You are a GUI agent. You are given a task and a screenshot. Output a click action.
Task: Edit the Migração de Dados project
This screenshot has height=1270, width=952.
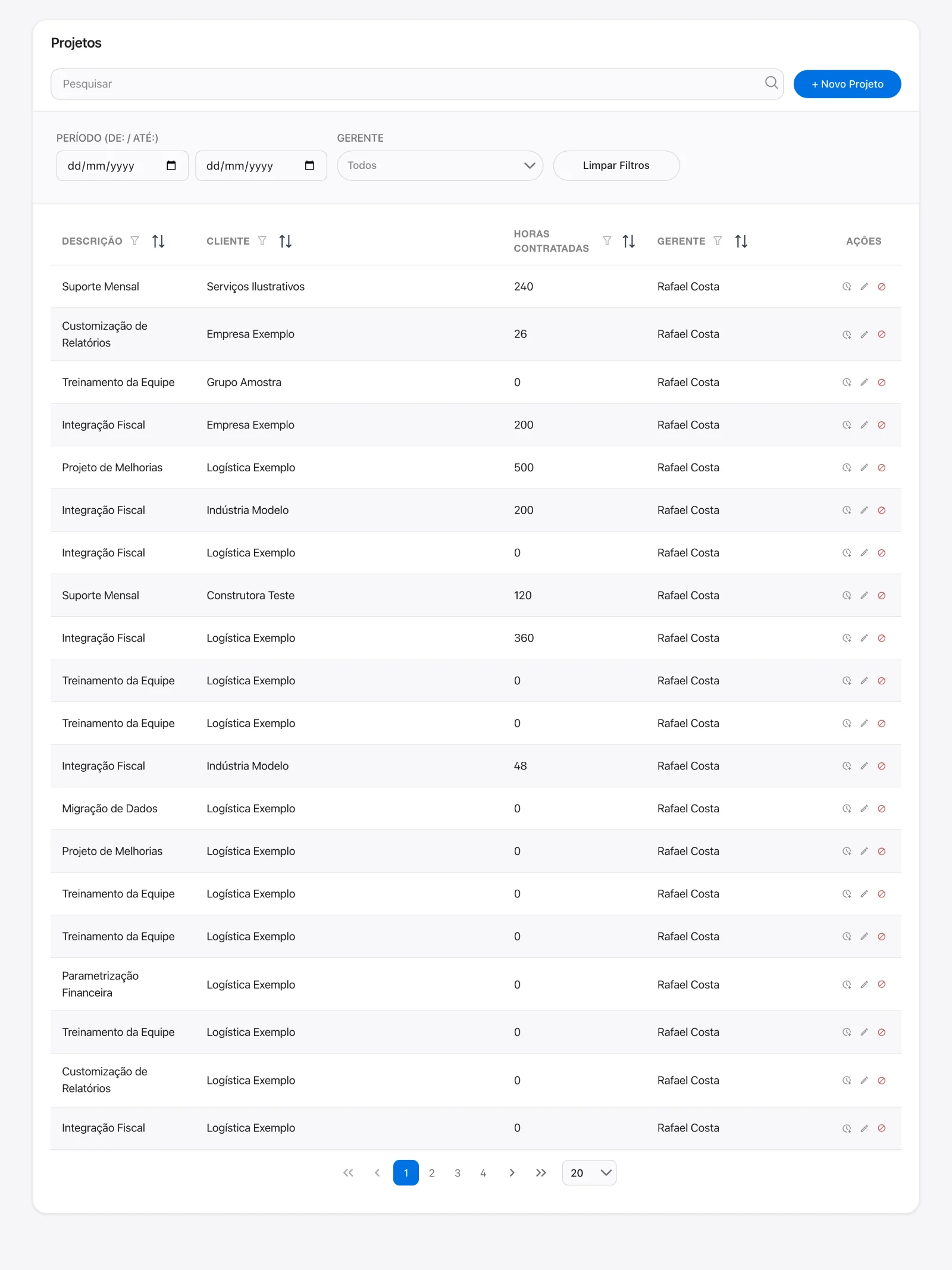tap(864, 809)
